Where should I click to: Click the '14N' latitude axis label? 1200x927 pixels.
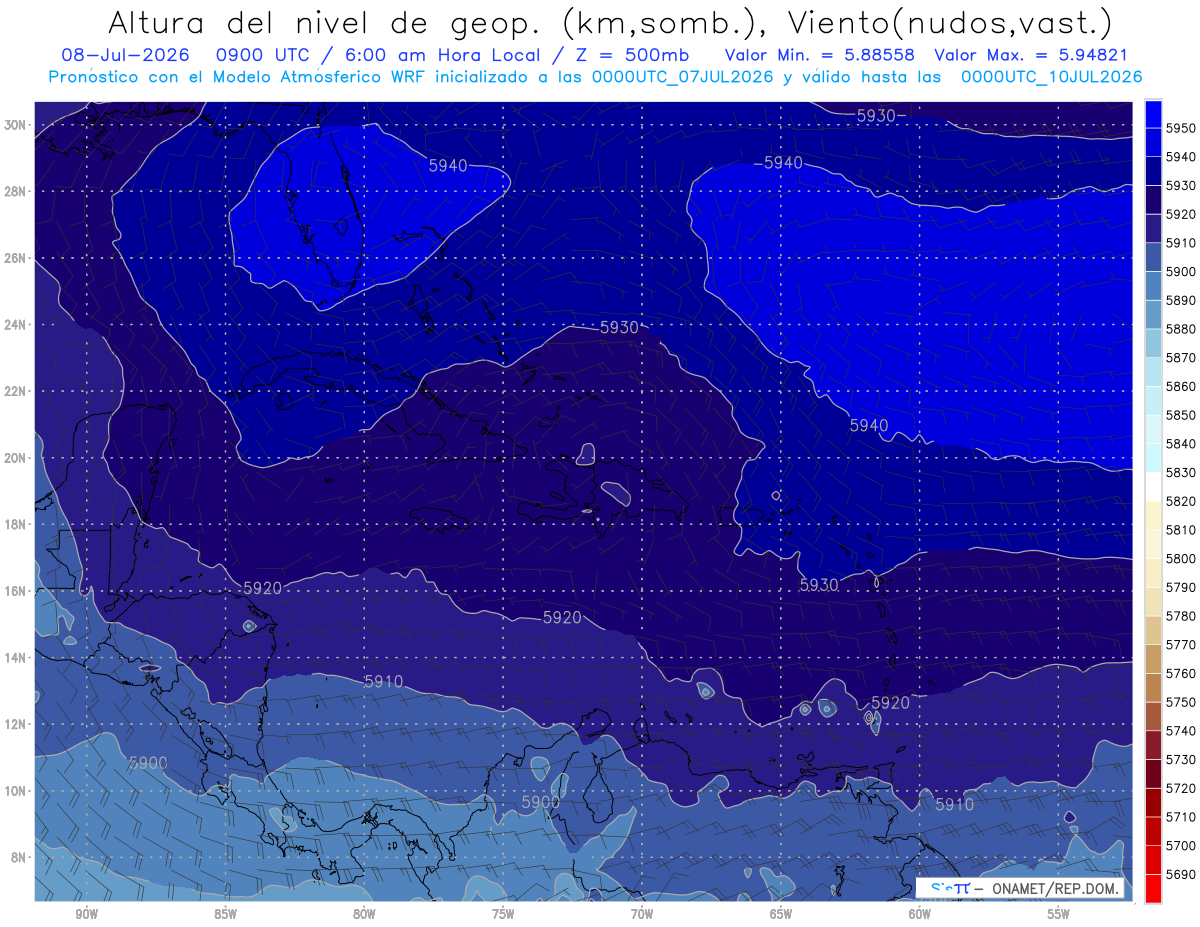coord(15,657)
